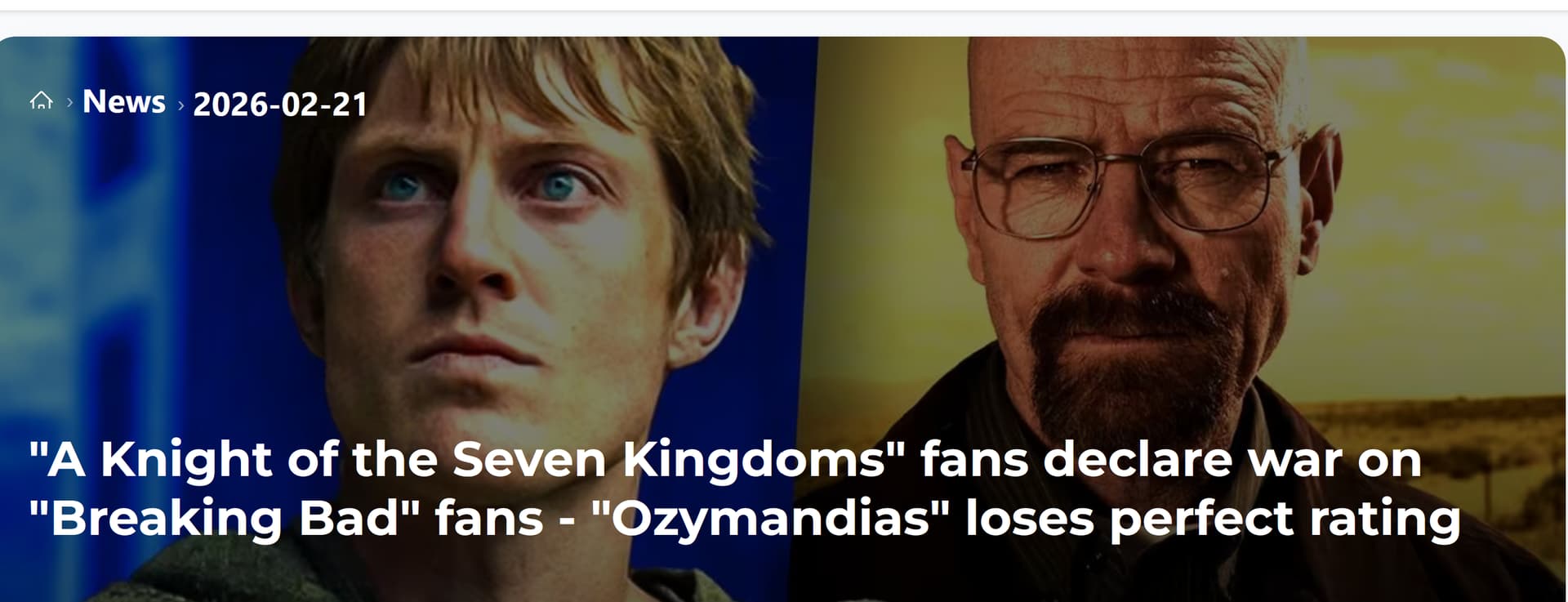Open the News breadcrumb section
This screenshot has height=602, width=1568.
point(124,102)
